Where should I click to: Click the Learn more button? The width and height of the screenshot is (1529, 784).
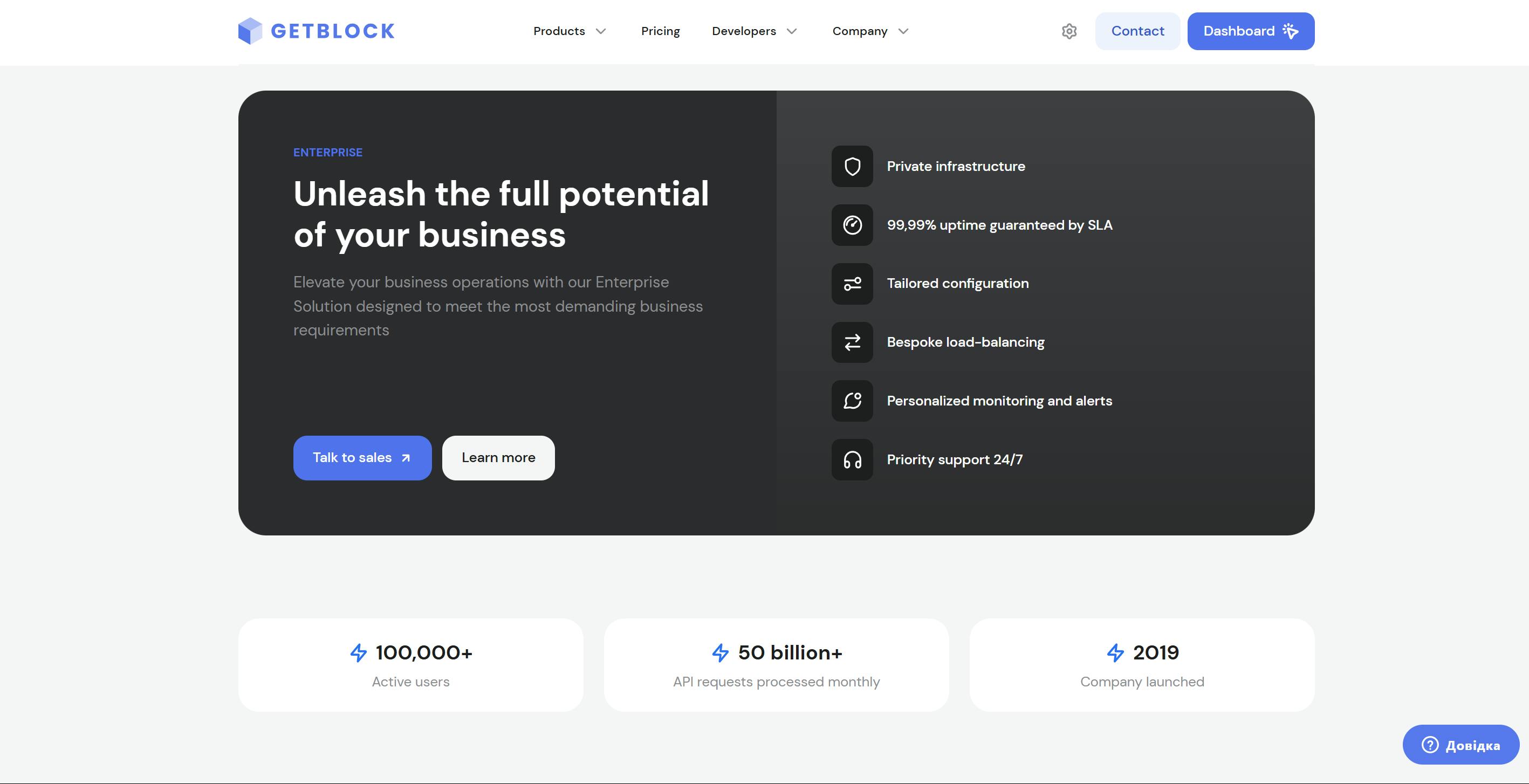498,458
